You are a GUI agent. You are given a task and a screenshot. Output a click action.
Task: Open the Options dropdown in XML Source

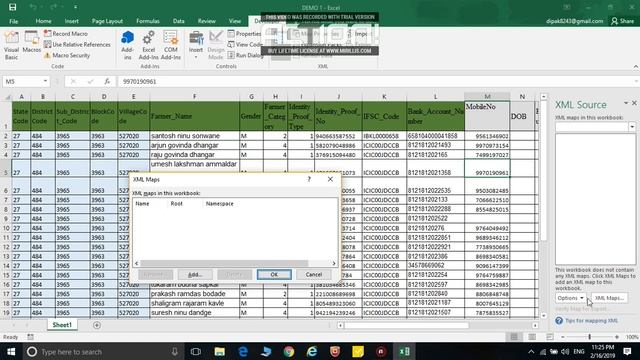point(571,298)
